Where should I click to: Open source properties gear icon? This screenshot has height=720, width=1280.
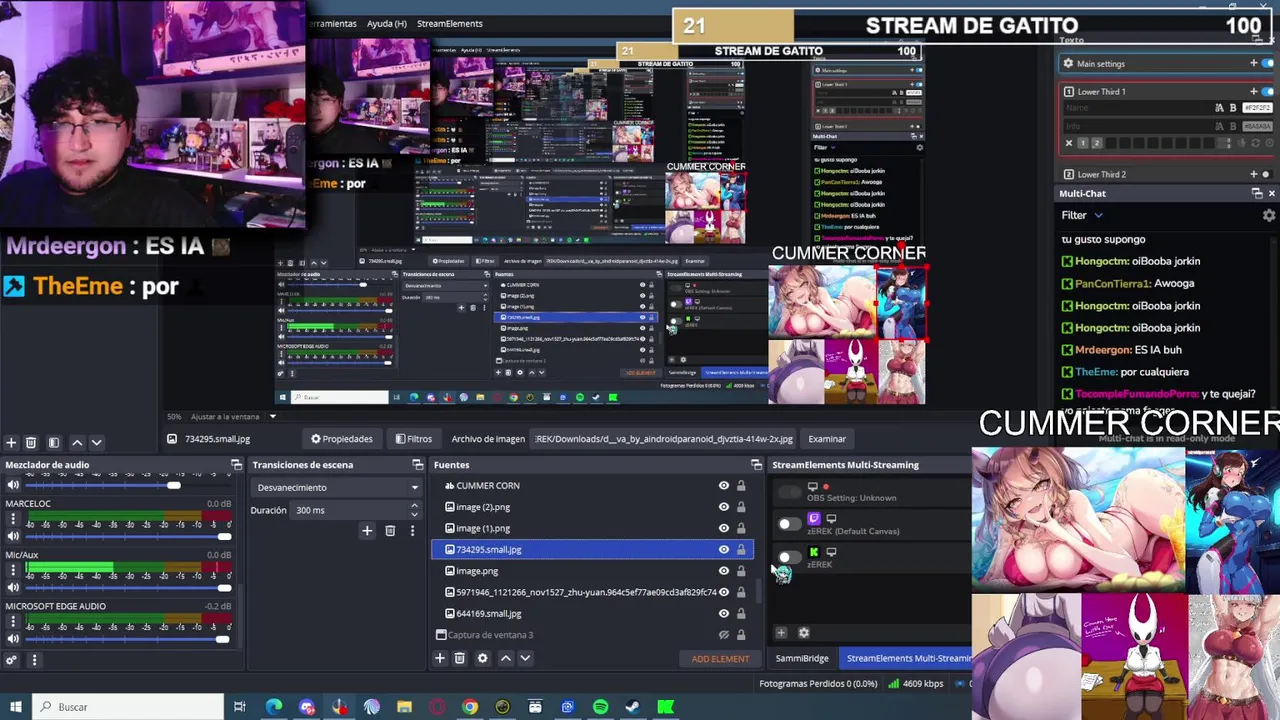pos(483,658)
